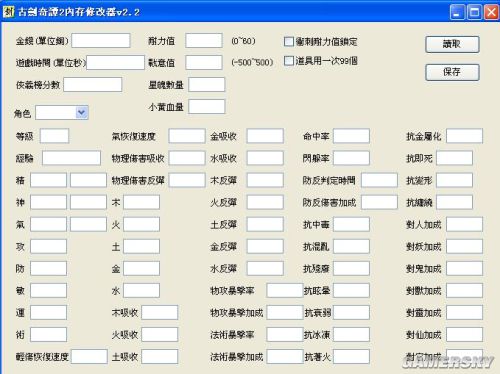Focus the 金錢 (單位銅) input field
Viewport: 500px width, 374px height.
click(101, 41)
